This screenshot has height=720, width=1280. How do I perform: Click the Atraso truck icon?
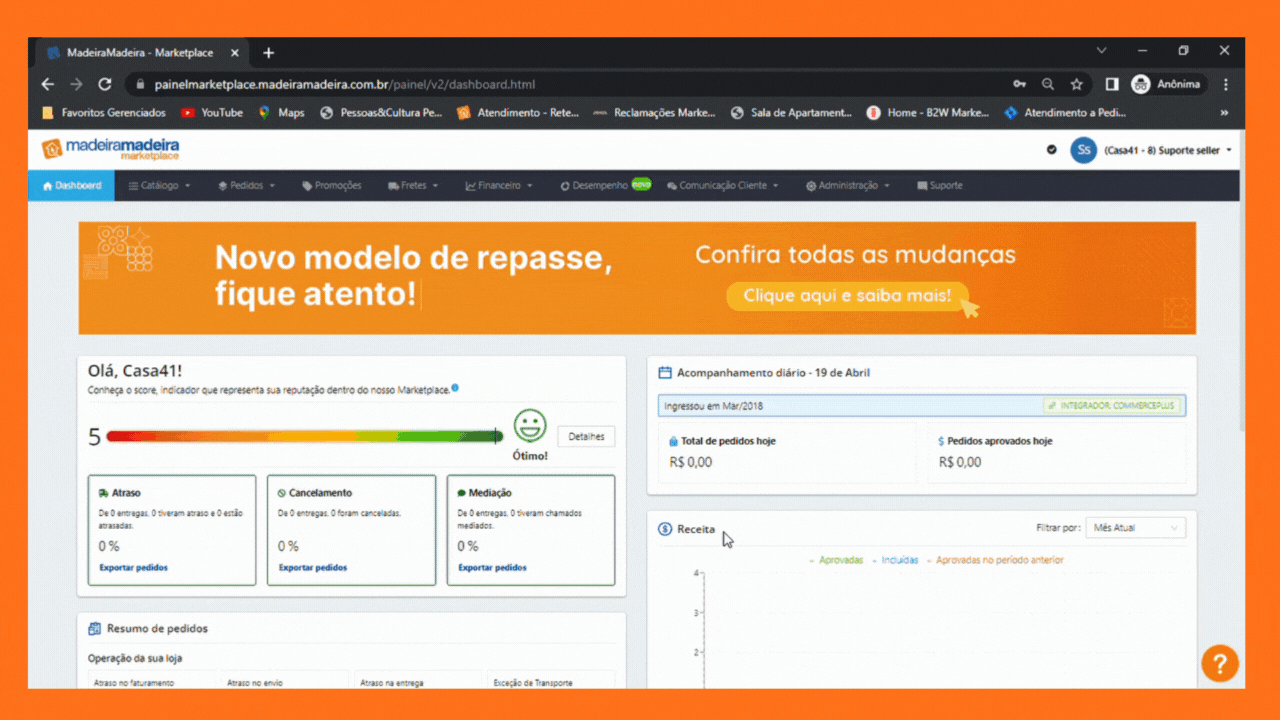pyautogui.click(x=104, y=493)
